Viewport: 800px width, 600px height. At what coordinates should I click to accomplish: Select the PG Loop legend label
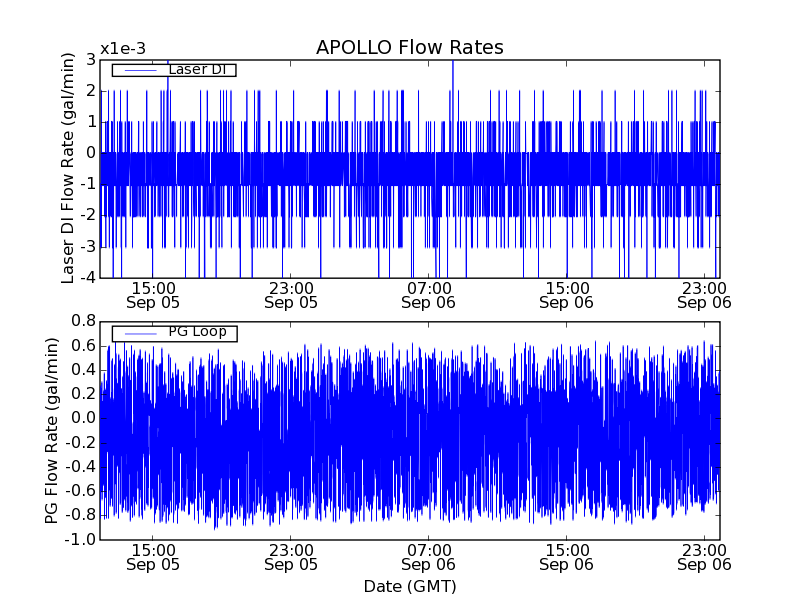click(197, 332)
